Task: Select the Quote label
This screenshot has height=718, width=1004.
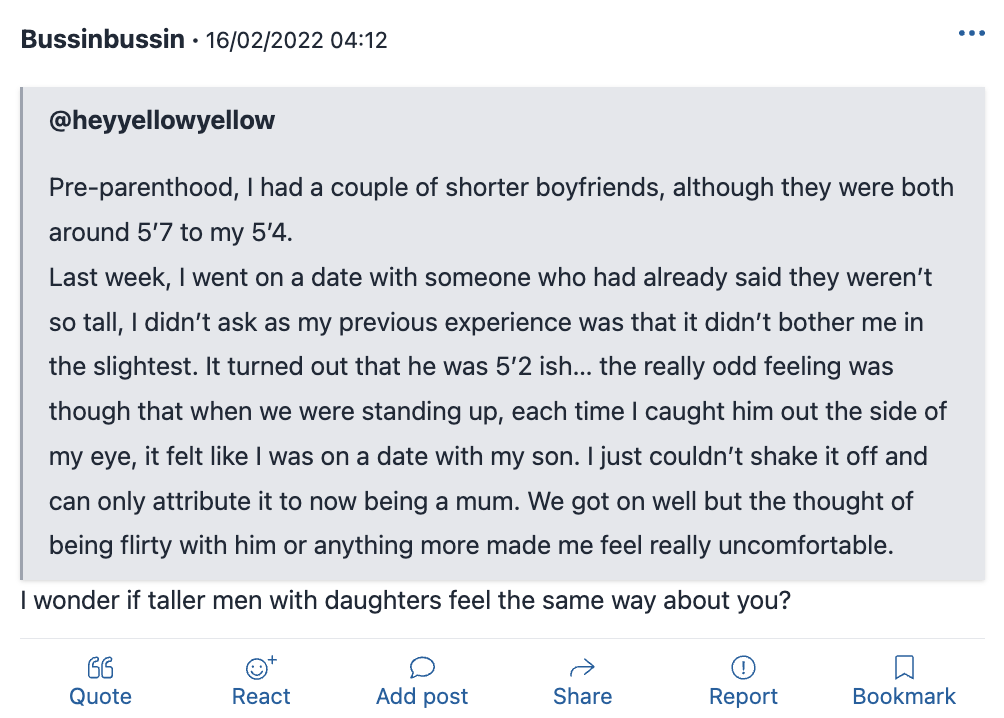Action: 101,696
